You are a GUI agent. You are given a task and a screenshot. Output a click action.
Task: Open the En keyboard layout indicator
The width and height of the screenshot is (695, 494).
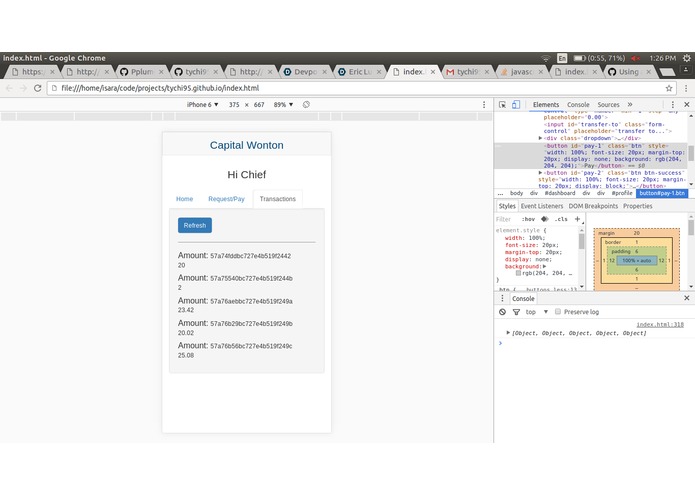click(x=562, y=58)
